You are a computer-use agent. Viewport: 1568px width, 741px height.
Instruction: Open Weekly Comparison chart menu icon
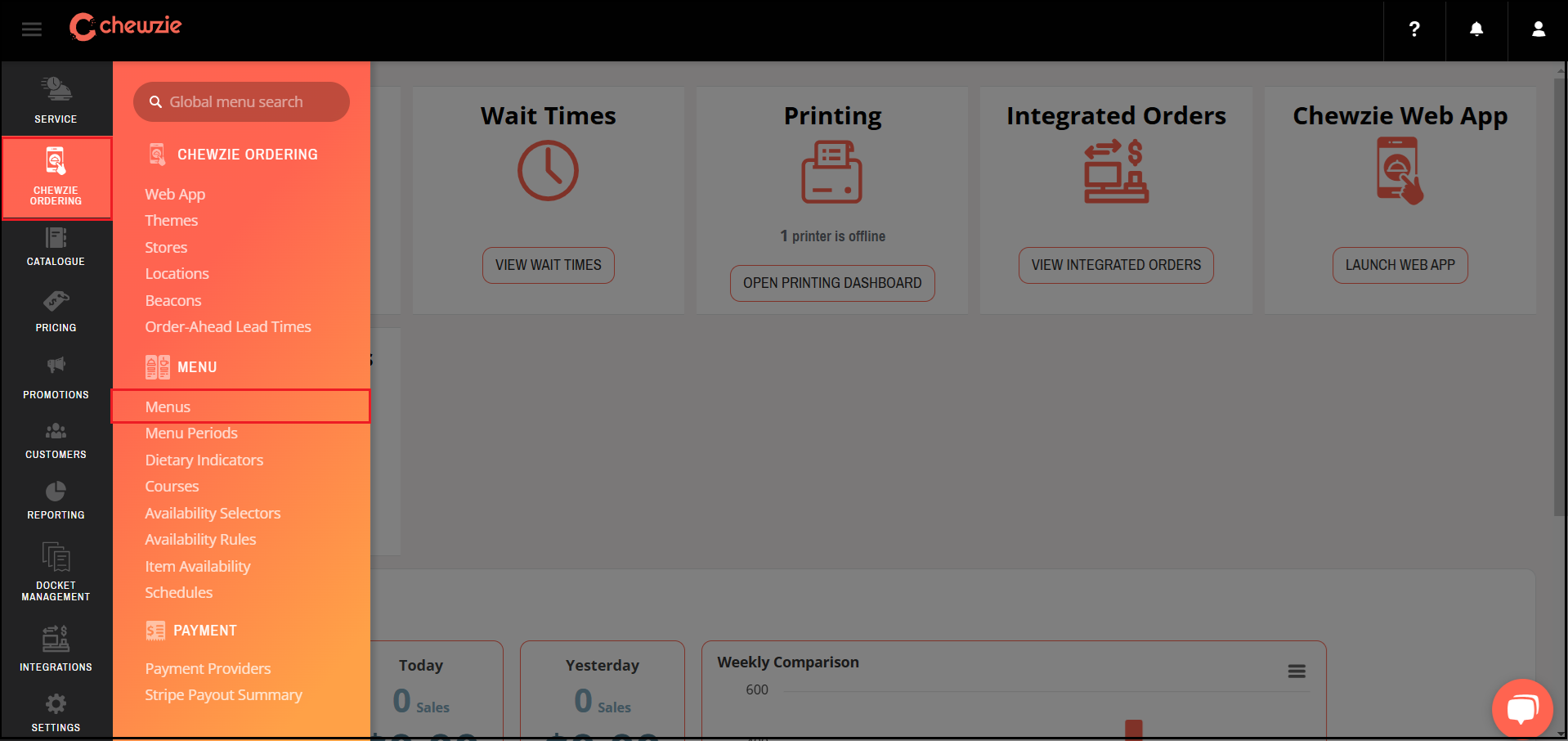[1297, 671]
